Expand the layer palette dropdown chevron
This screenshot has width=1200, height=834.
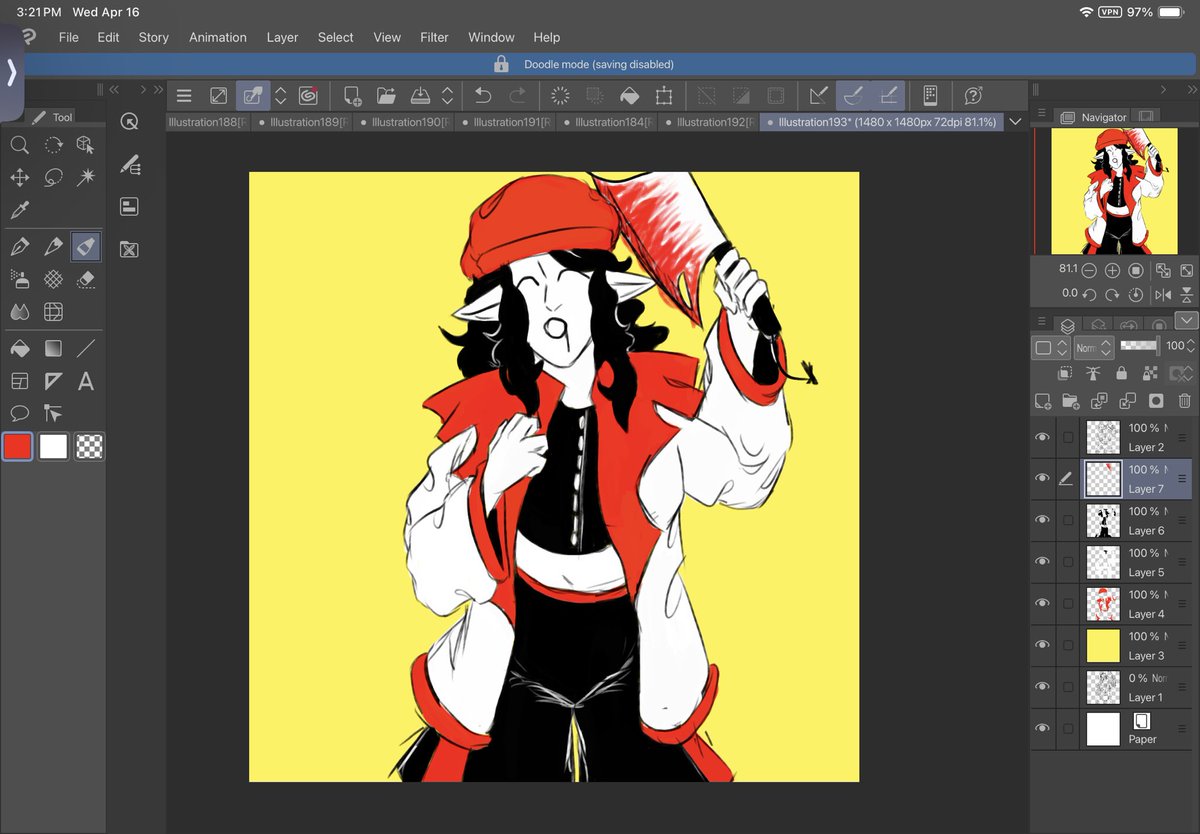tap(1186, 321)
